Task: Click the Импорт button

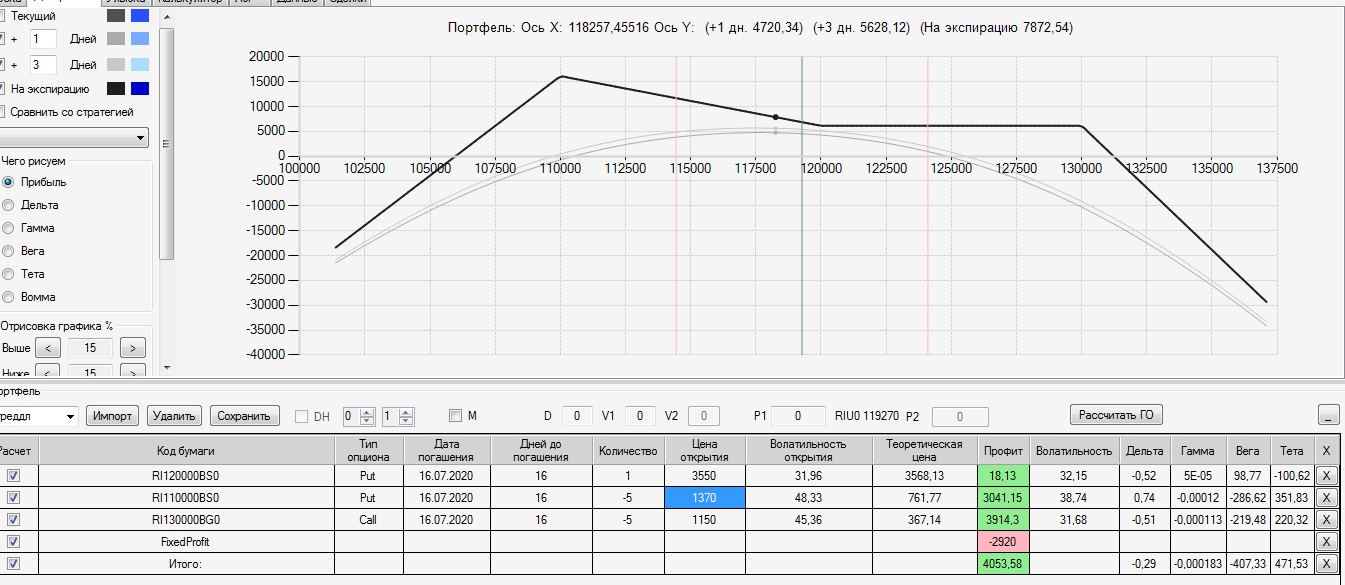Action: [113, 416]
